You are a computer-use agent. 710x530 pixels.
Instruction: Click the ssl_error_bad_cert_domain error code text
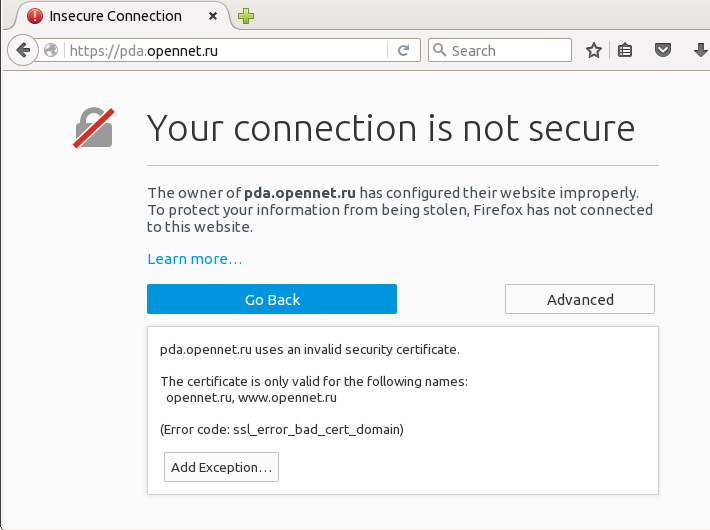point(317,429)
